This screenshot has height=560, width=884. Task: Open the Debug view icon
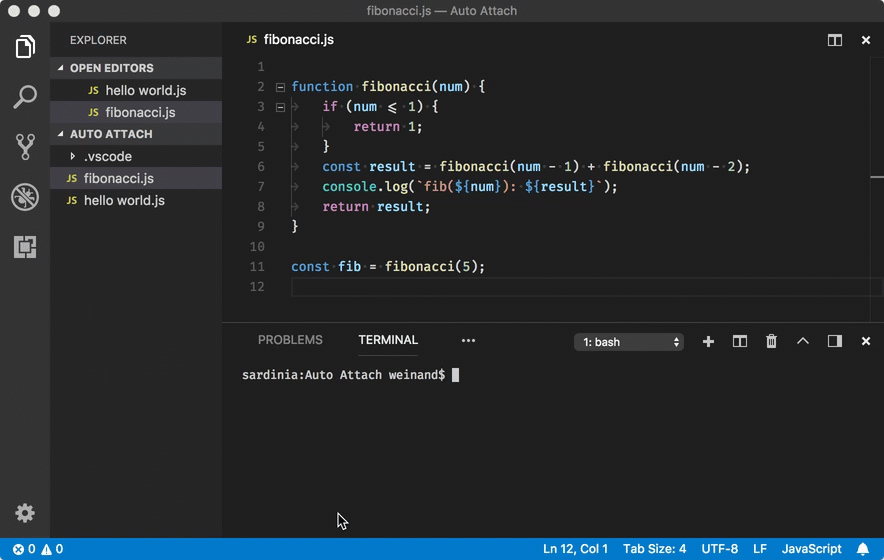pos(25,197)
